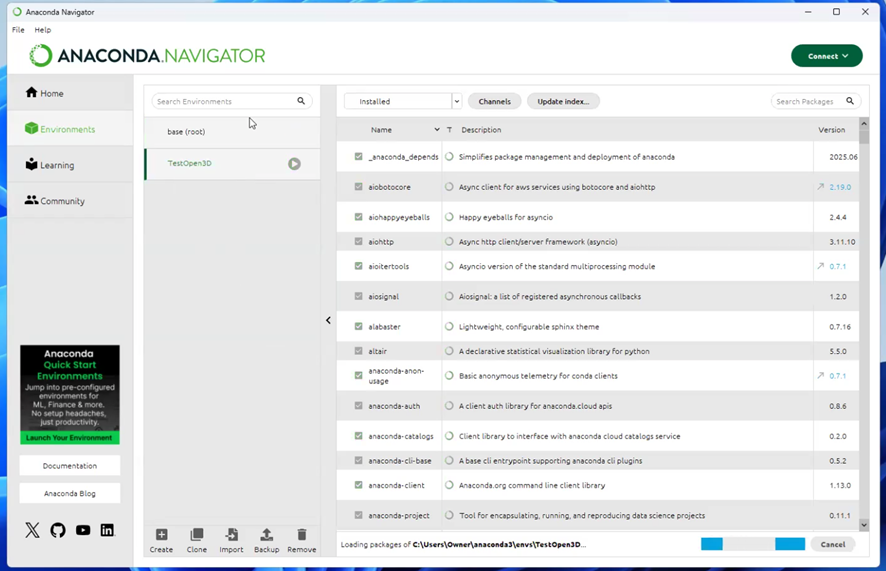Click the status circle icon for altair

[449, 351]
